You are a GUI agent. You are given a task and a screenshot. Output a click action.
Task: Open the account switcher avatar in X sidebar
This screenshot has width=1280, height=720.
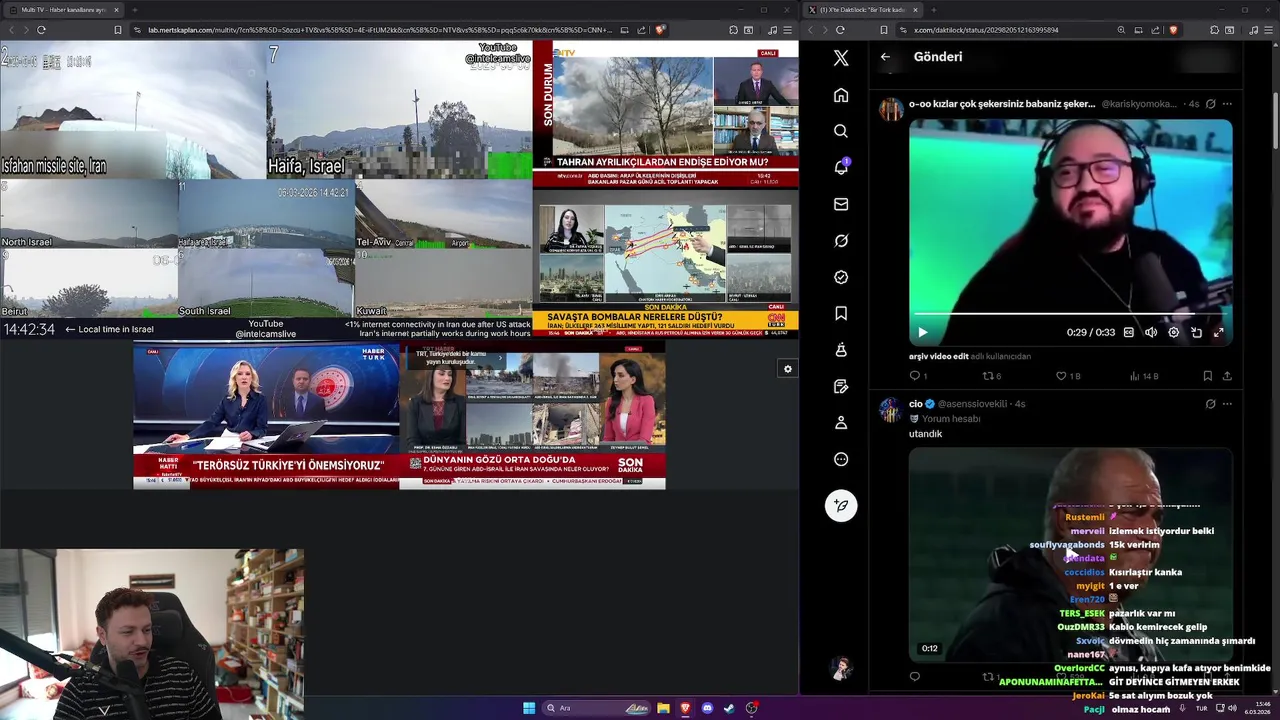(841, 668)
